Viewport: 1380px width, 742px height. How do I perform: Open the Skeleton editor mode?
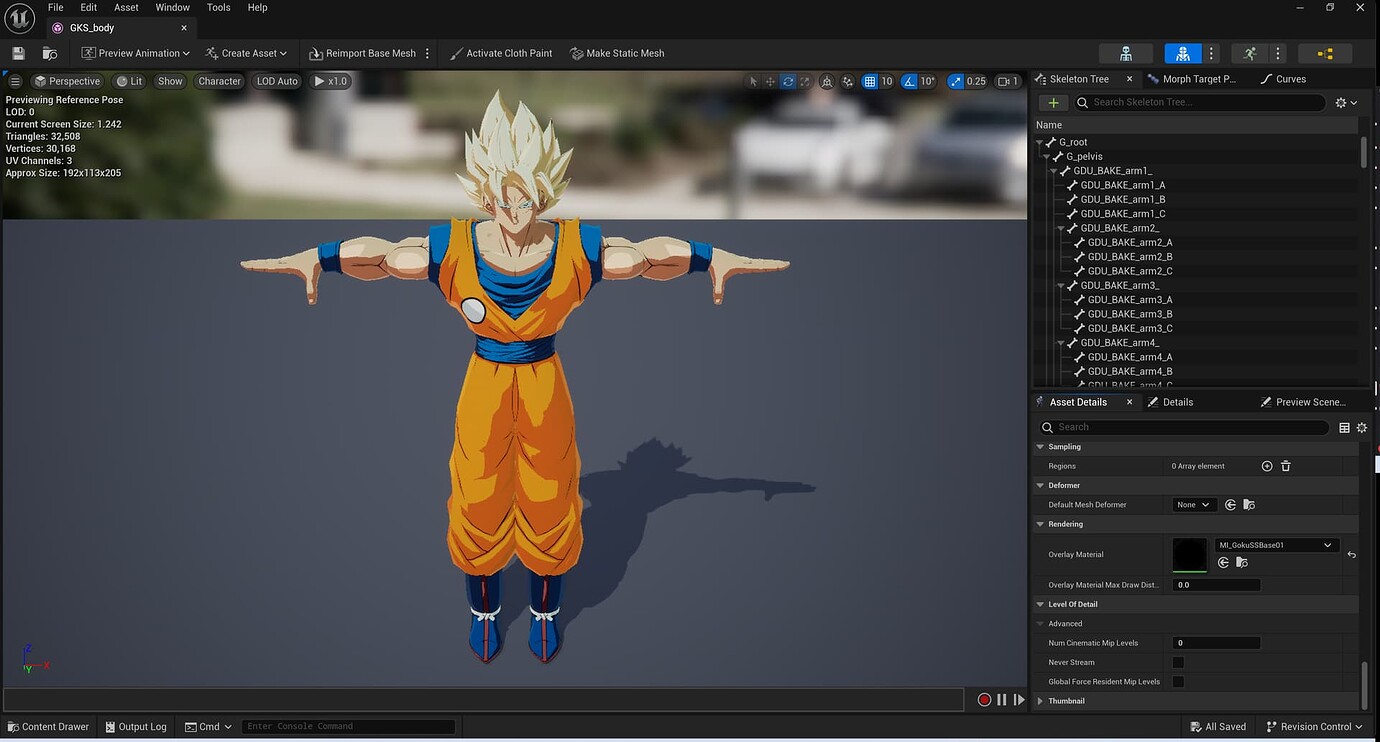click(x=1126, y=53)
